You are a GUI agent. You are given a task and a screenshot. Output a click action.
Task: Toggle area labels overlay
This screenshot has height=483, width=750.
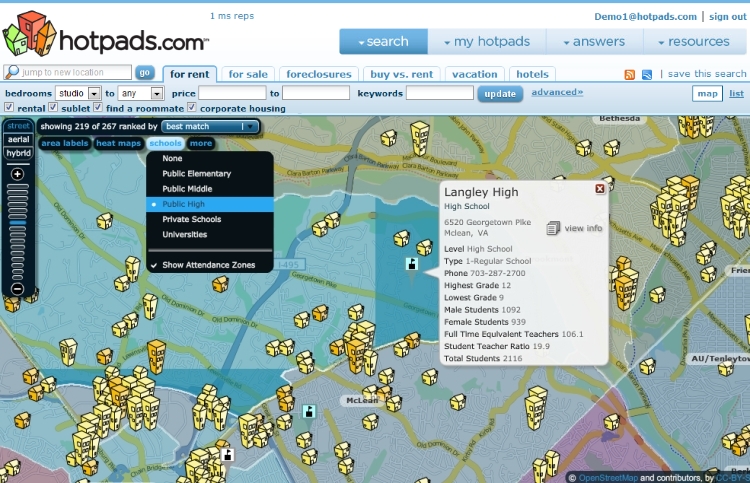(65, 143)
